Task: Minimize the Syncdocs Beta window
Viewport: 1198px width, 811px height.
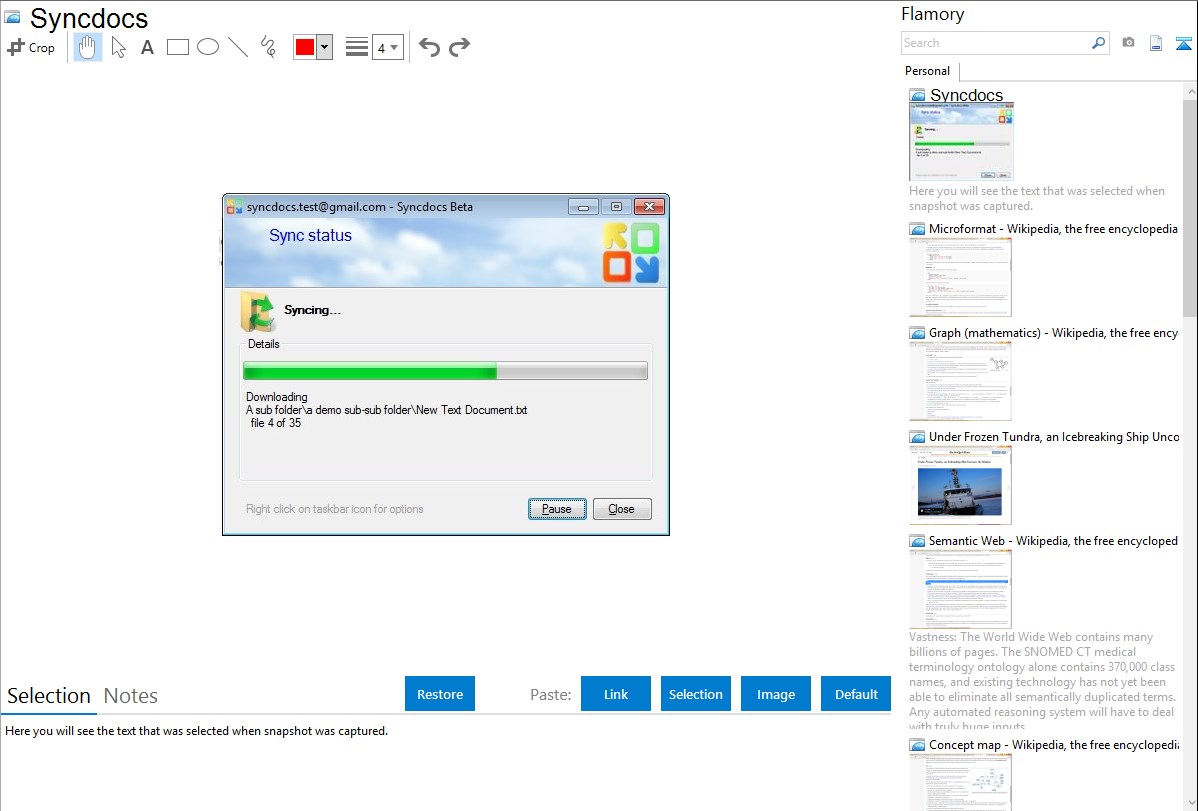Action: [x=584, y=206]
